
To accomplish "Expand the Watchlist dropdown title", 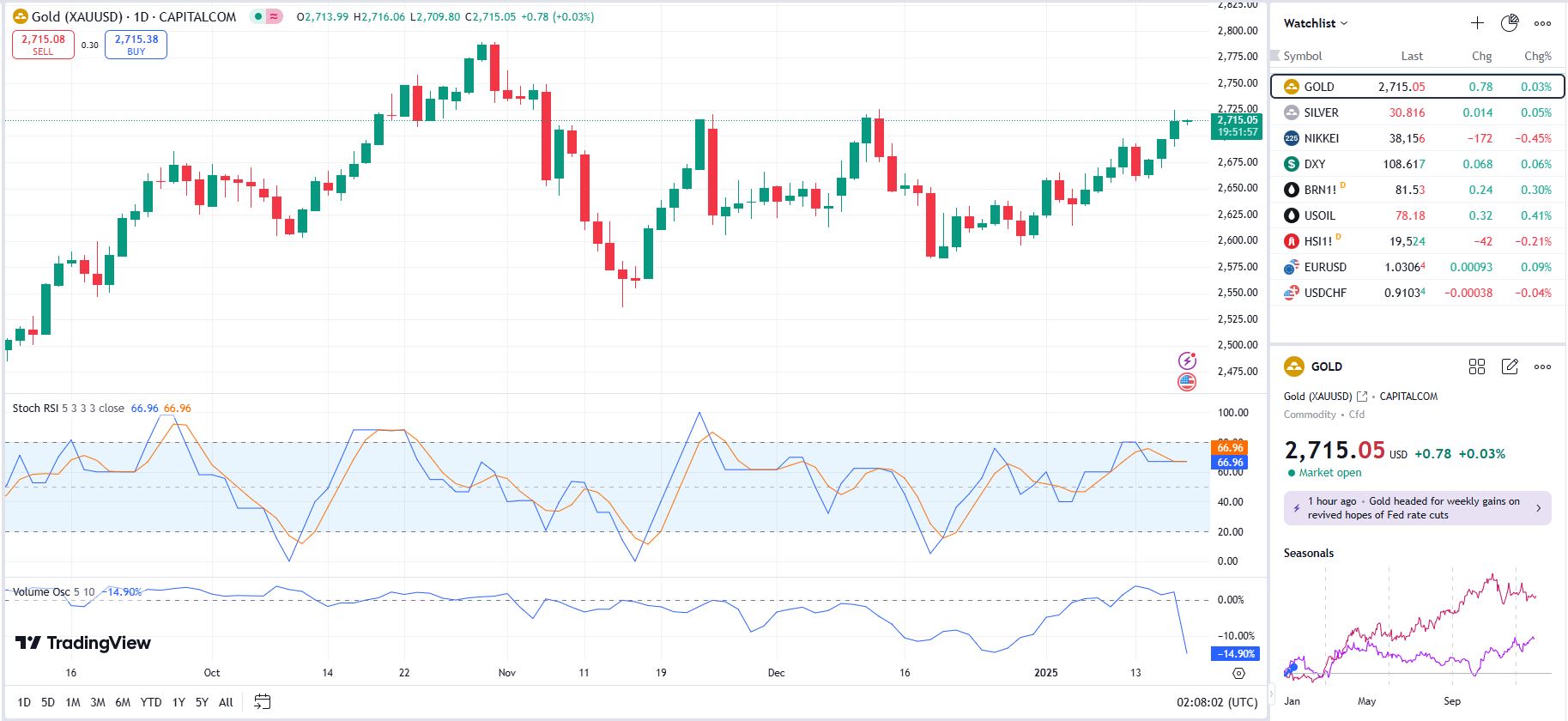I will point(1316,23).
